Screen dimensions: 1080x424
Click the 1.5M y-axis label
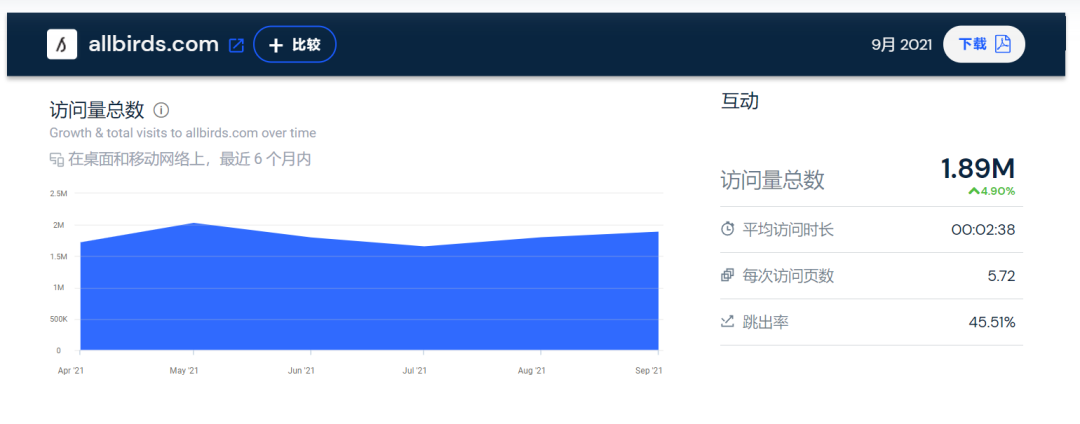(x=59, y=257)
